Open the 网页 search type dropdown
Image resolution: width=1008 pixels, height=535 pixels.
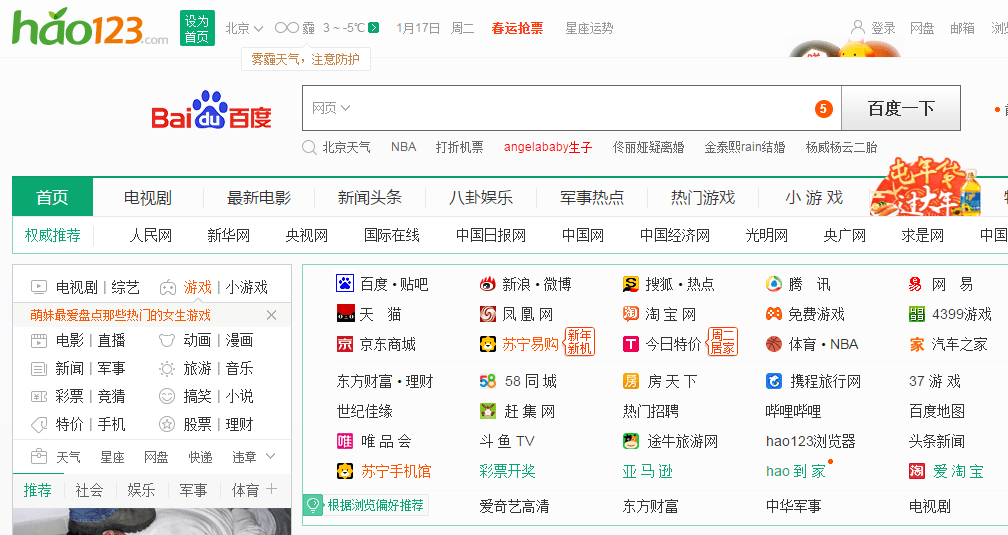click(331, 108)
